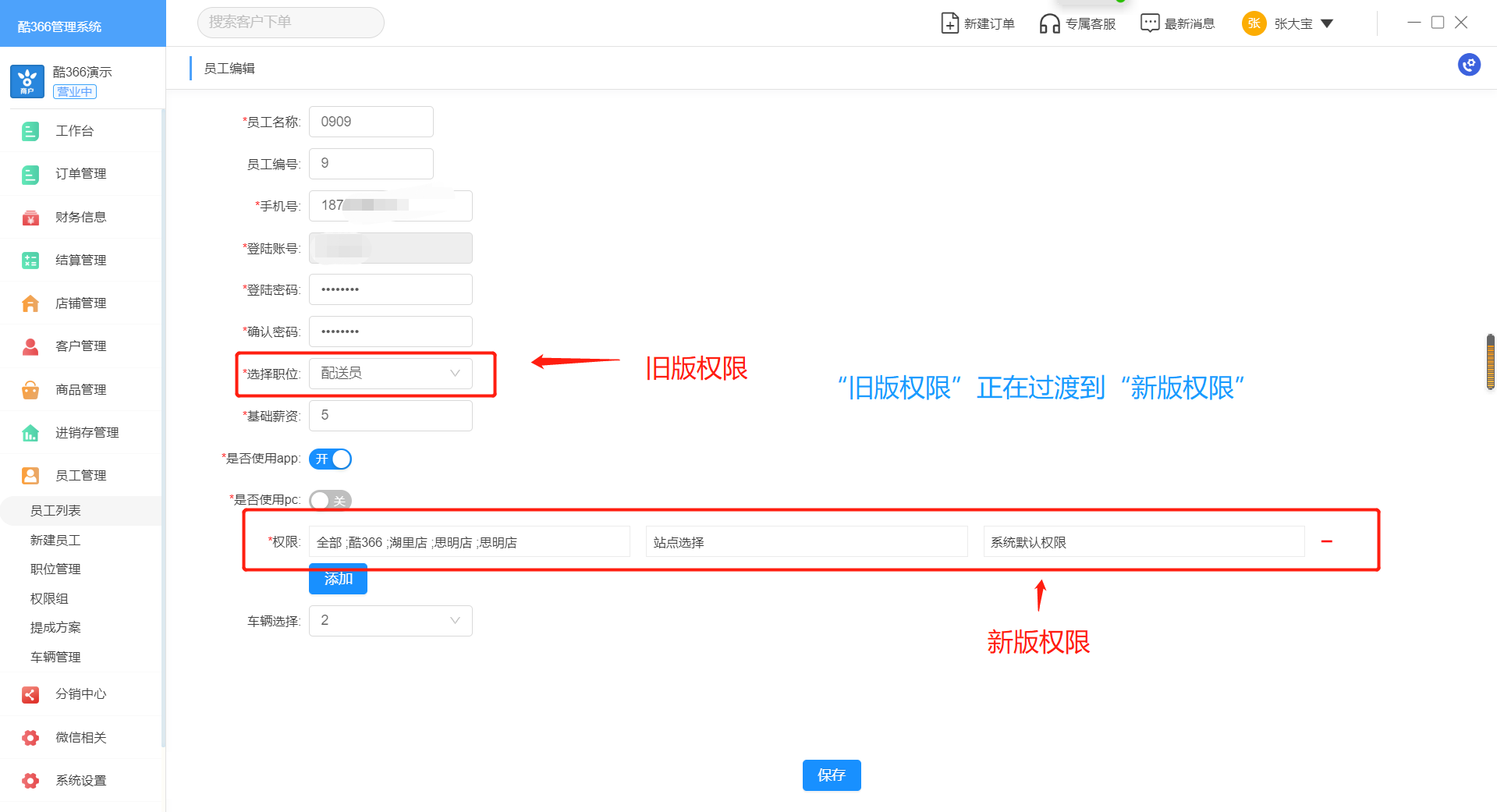The height and width of the screenshot is (812, 1497).
Task: Turn off the use-app switch
Action: pos(331,459)
